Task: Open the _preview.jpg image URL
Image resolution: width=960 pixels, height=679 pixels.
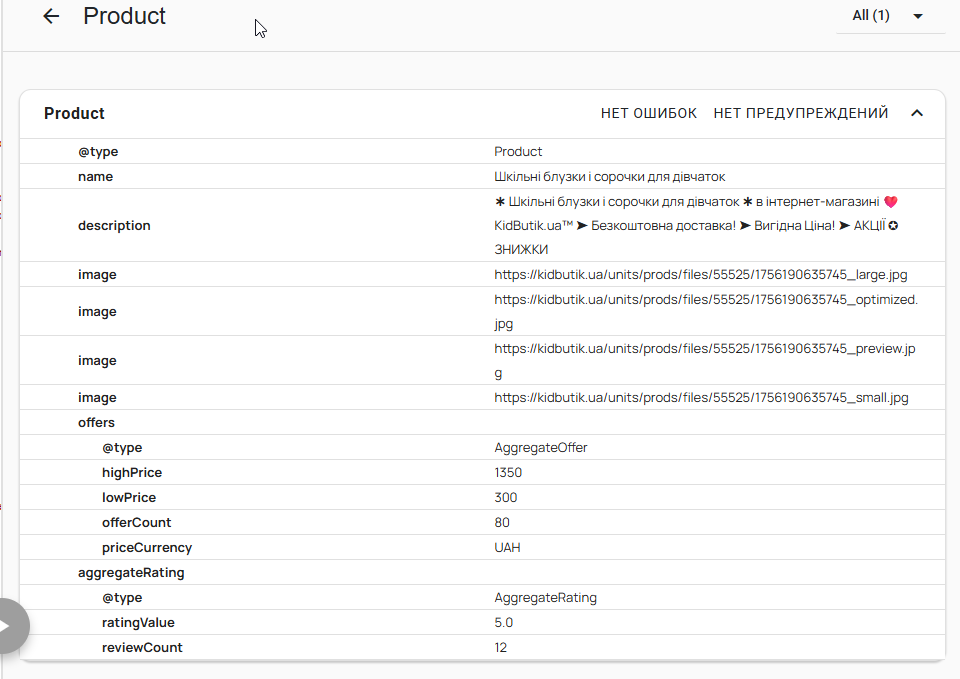Action: (x=705, y=361)
